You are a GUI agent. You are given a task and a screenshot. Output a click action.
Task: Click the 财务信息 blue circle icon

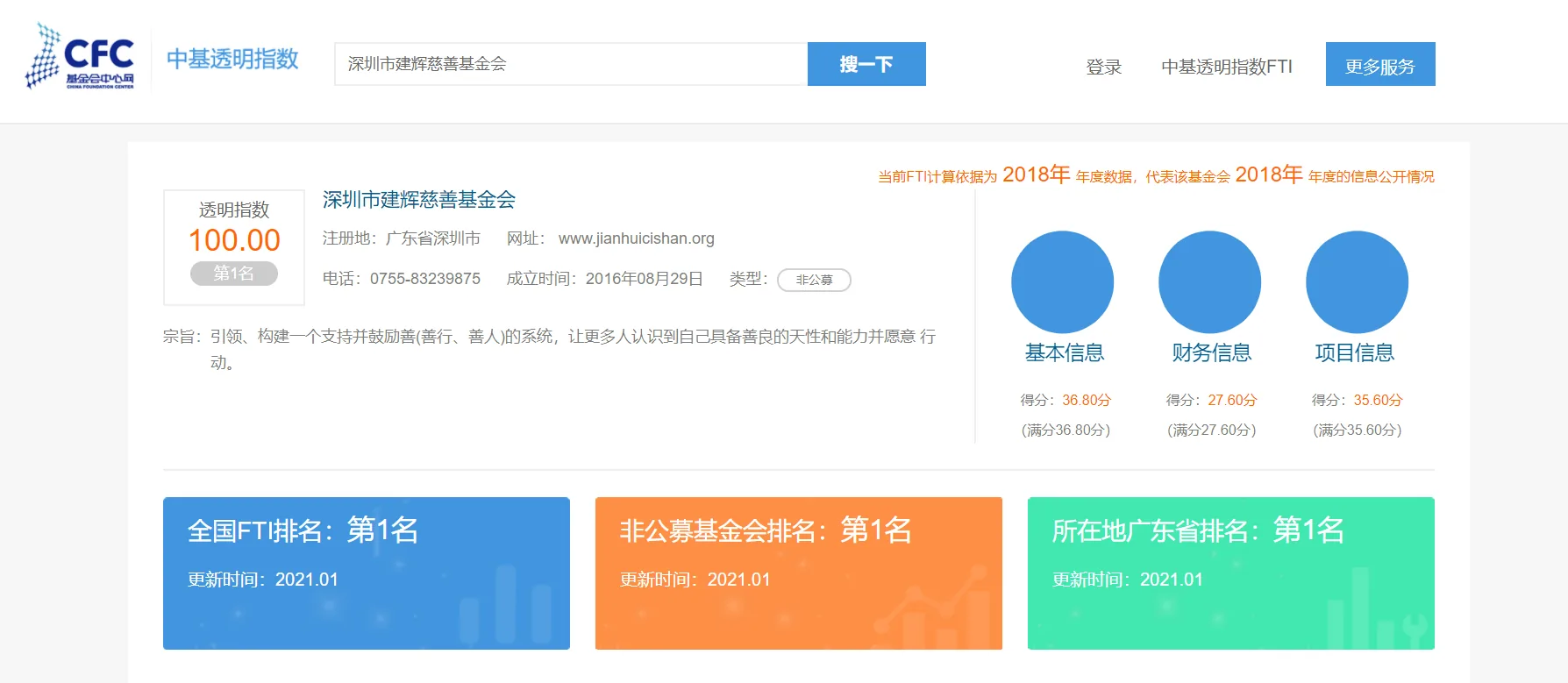(x=1209, y=282)
